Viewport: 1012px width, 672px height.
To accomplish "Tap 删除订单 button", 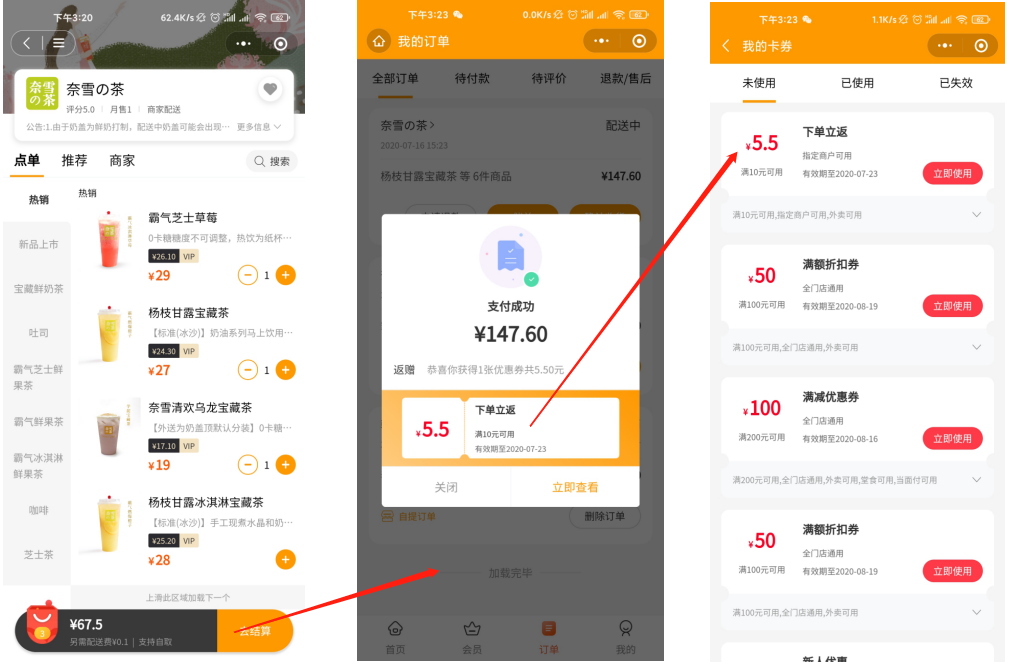I will point(605,516).
